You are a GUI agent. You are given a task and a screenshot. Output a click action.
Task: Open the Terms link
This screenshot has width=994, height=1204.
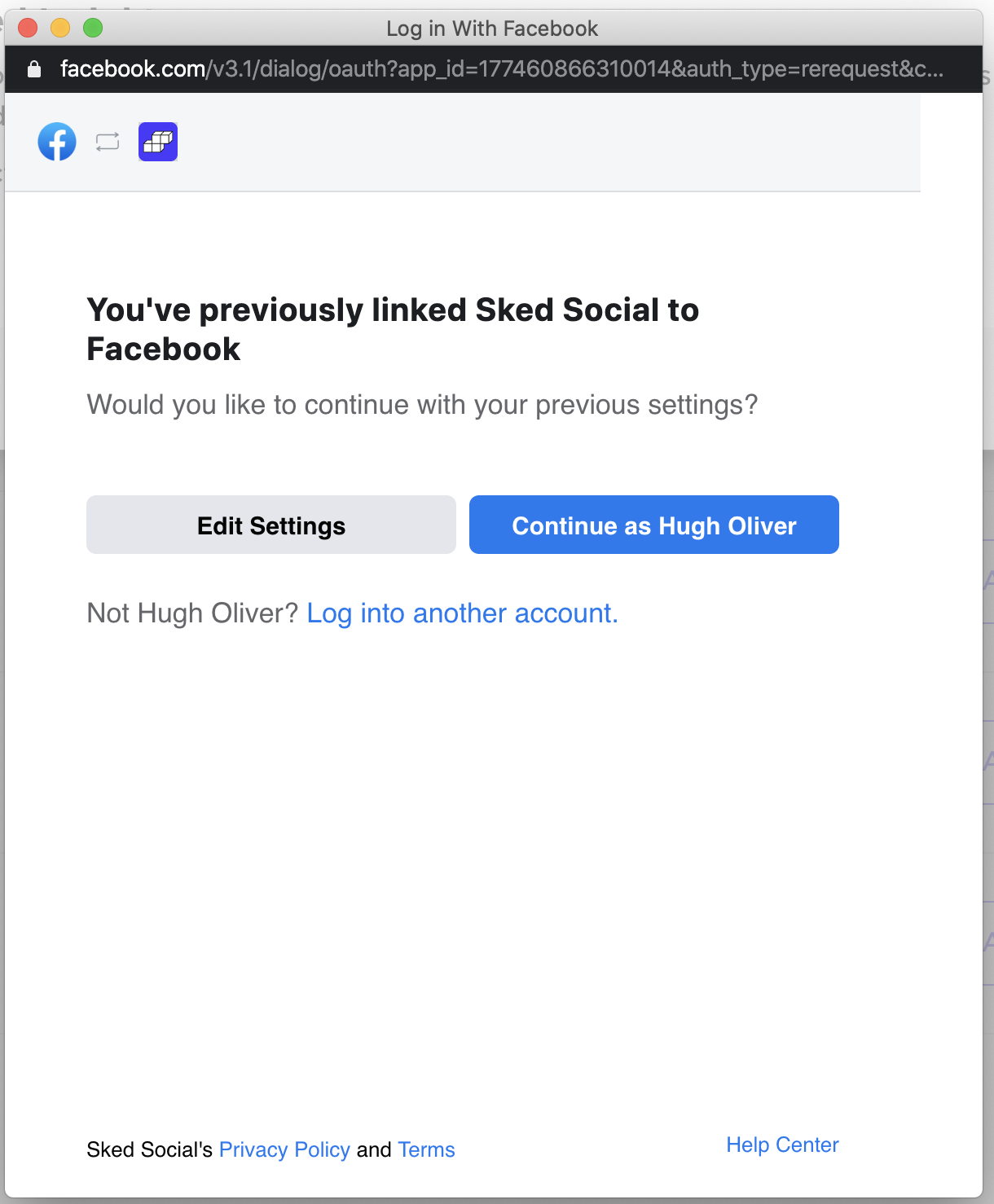pyautogui.click(x=426, y=1149)
